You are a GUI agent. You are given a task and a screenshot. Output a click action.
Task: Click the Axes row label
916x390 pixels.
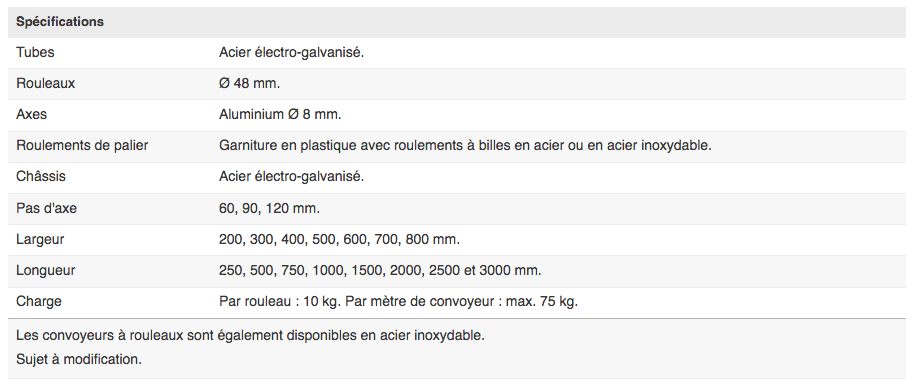[32, 115]
